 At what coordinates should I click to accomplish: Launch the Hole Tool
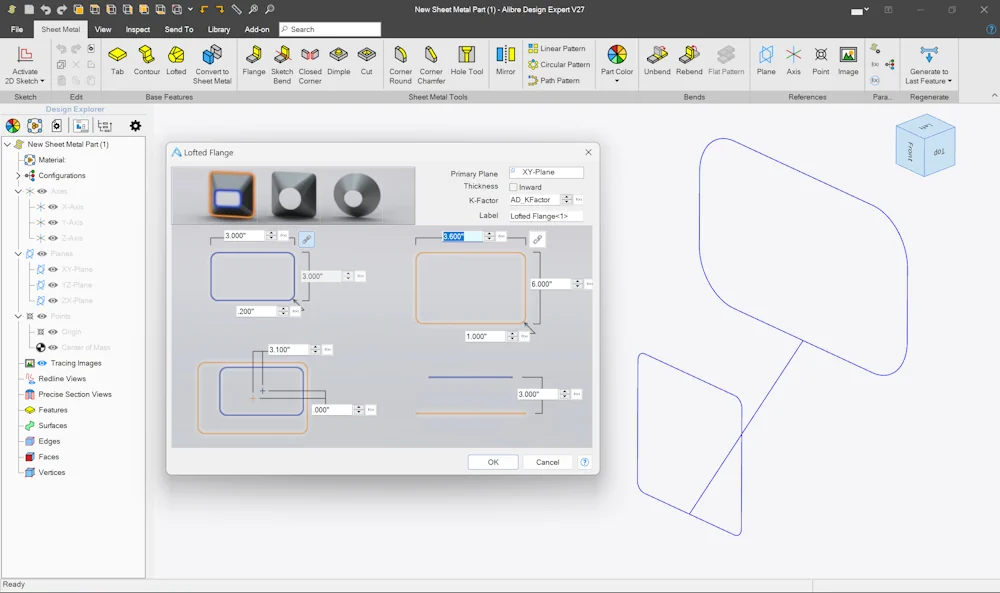[467, 61]
